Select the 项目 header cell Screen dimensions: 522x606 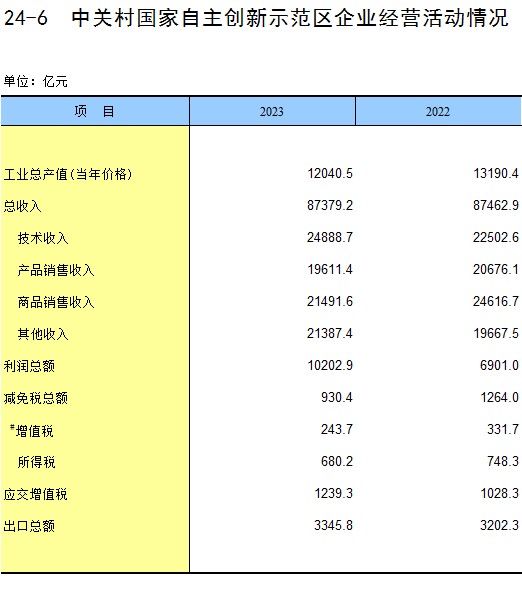tap(95, 111)
